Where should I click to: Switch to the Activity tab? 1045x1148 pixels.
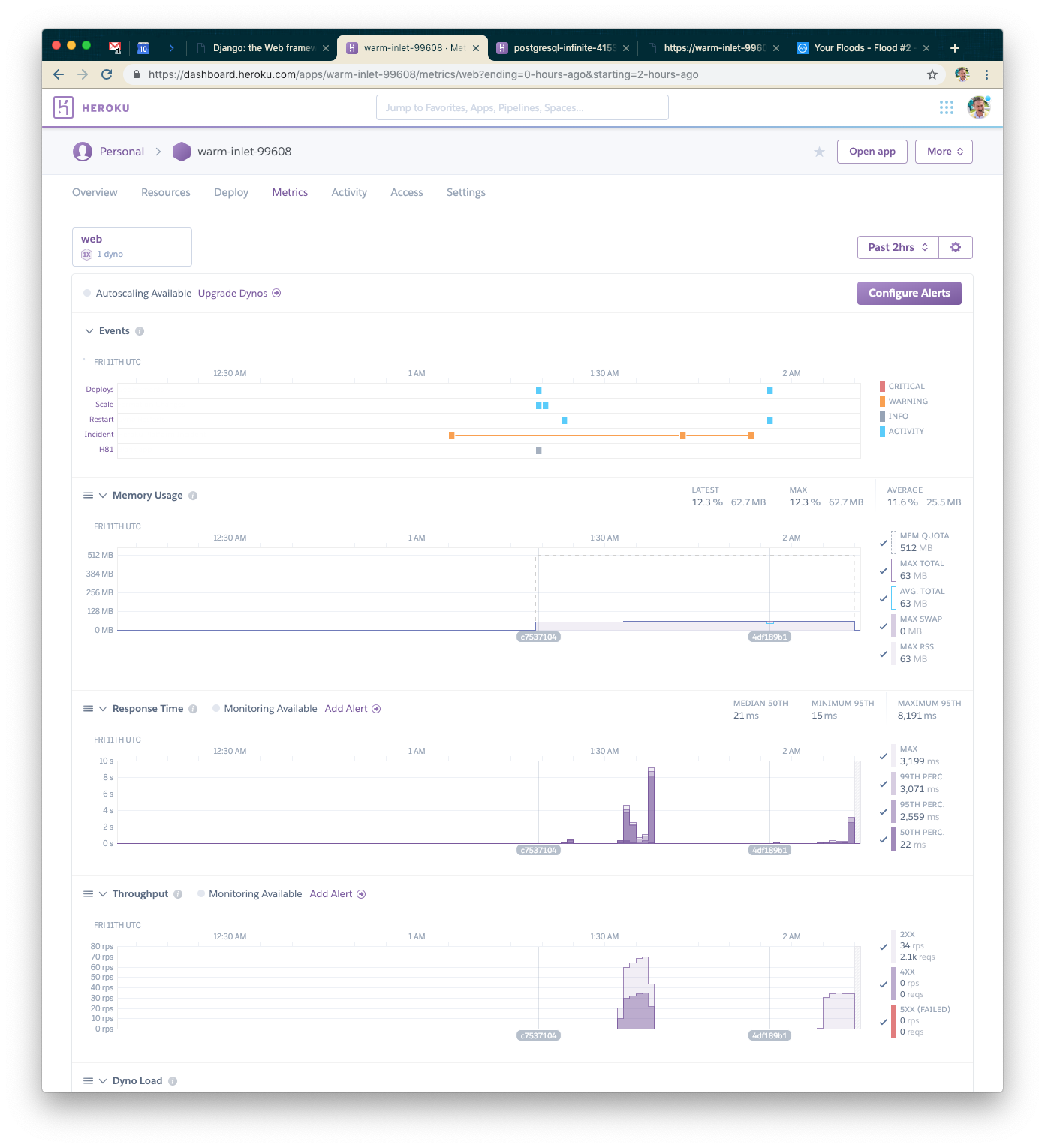click(349, 192)
